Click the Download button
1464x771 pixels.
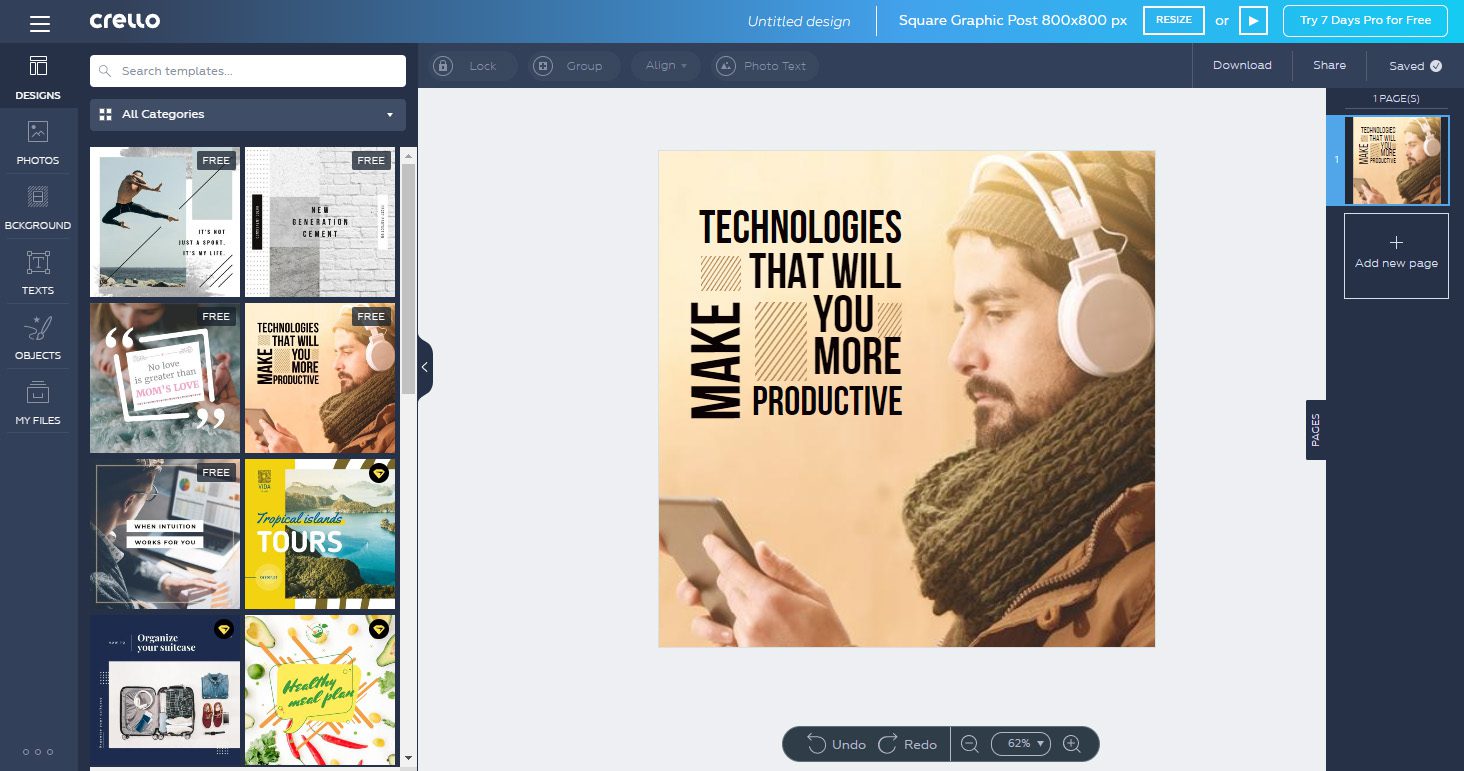click(x=1242, y=65)
